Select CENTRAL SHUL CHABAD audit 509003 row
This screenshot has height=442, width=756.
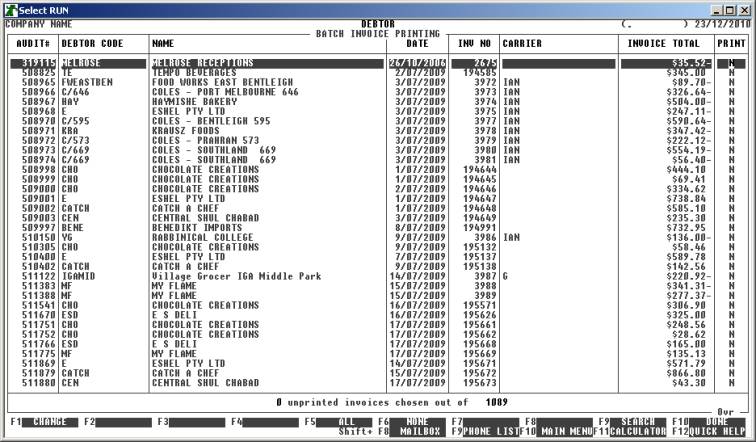(x=378, y=218)
